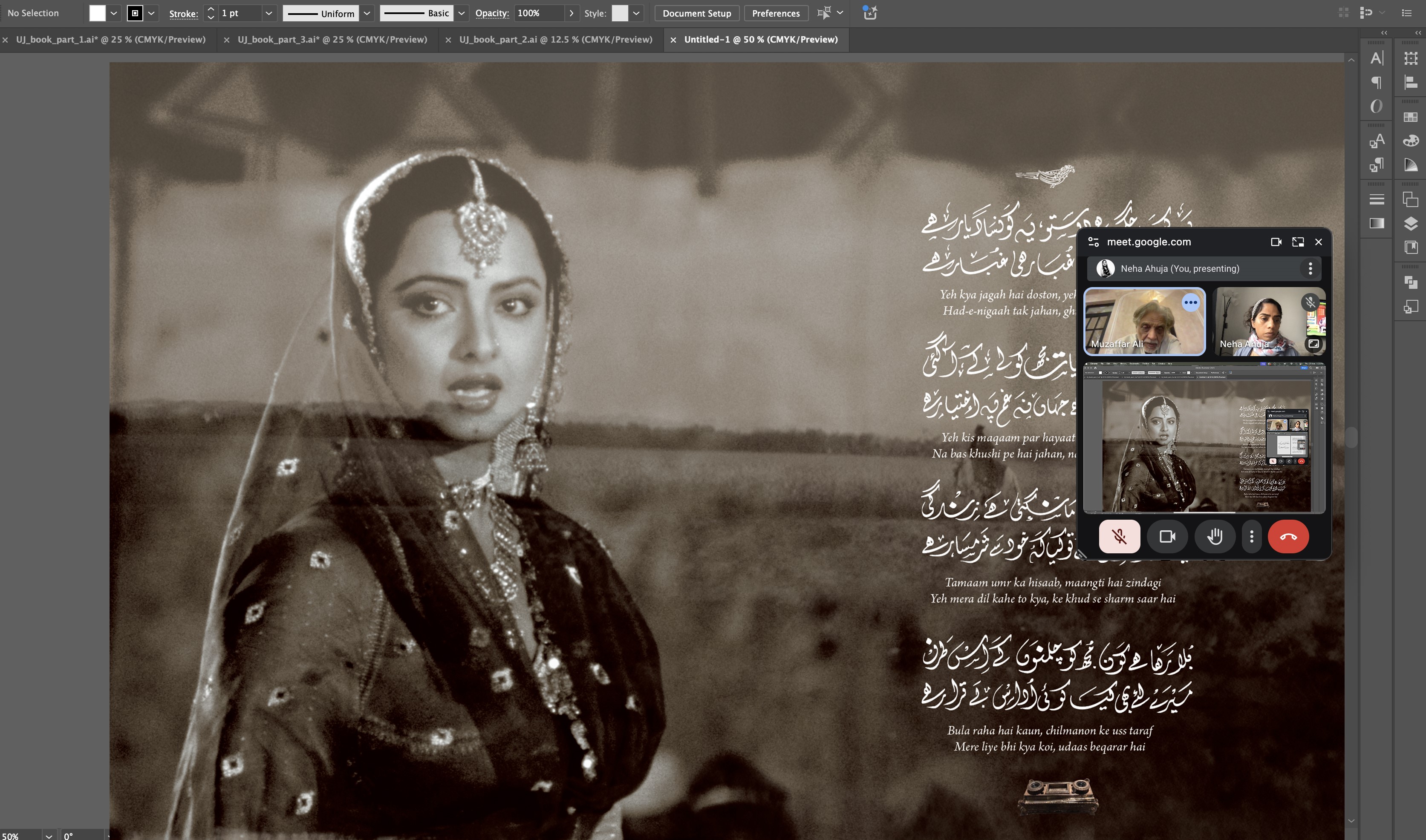Open the Gradient panel icon
The width and height of the screenshot is (1426, 840).
click(1377, 223)
